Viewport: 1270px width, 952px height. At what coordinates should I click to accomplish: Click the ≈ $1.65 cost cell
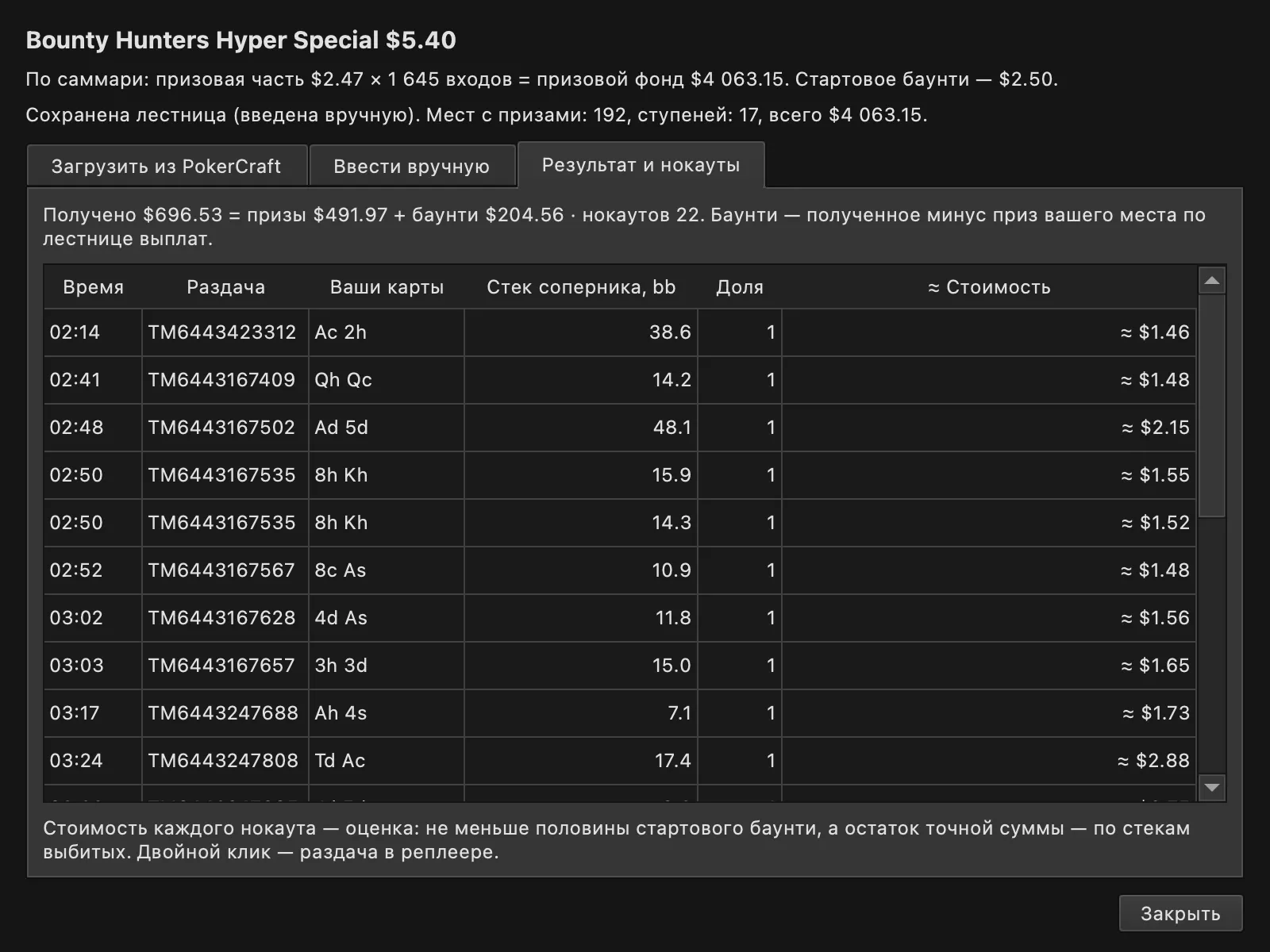pyautogui.click(x=989, y=666)
